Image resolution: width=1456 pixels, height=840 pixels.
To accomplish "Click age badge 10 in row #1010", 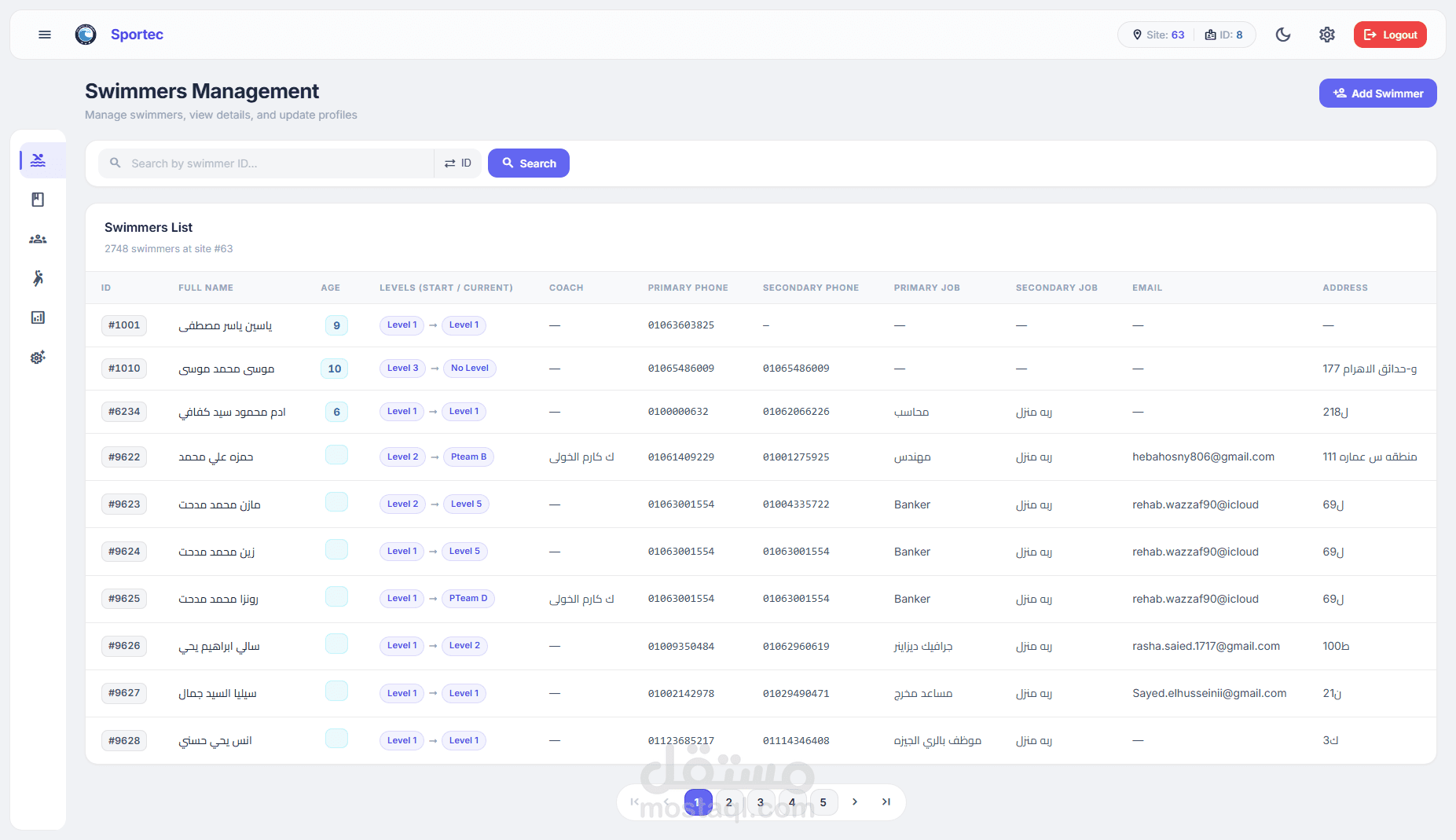I will point(335,369).
